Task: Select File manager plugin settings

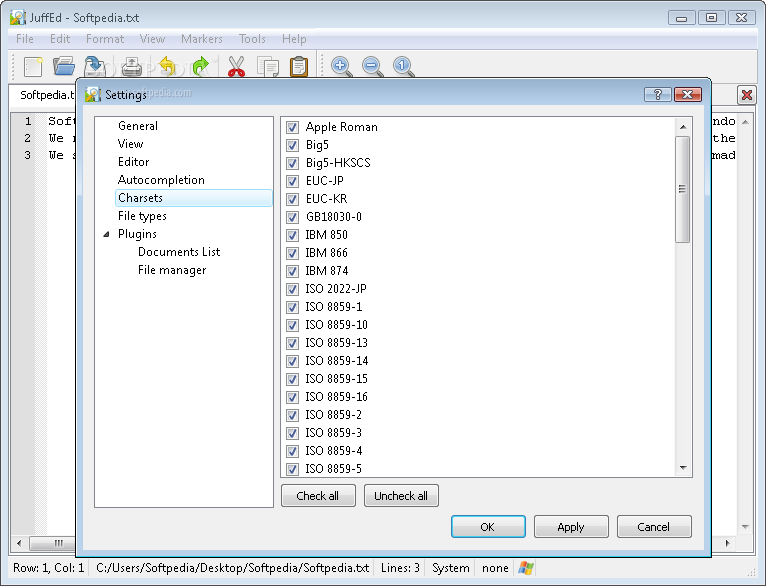Action: pyautogui.click(x=172, y=270)
